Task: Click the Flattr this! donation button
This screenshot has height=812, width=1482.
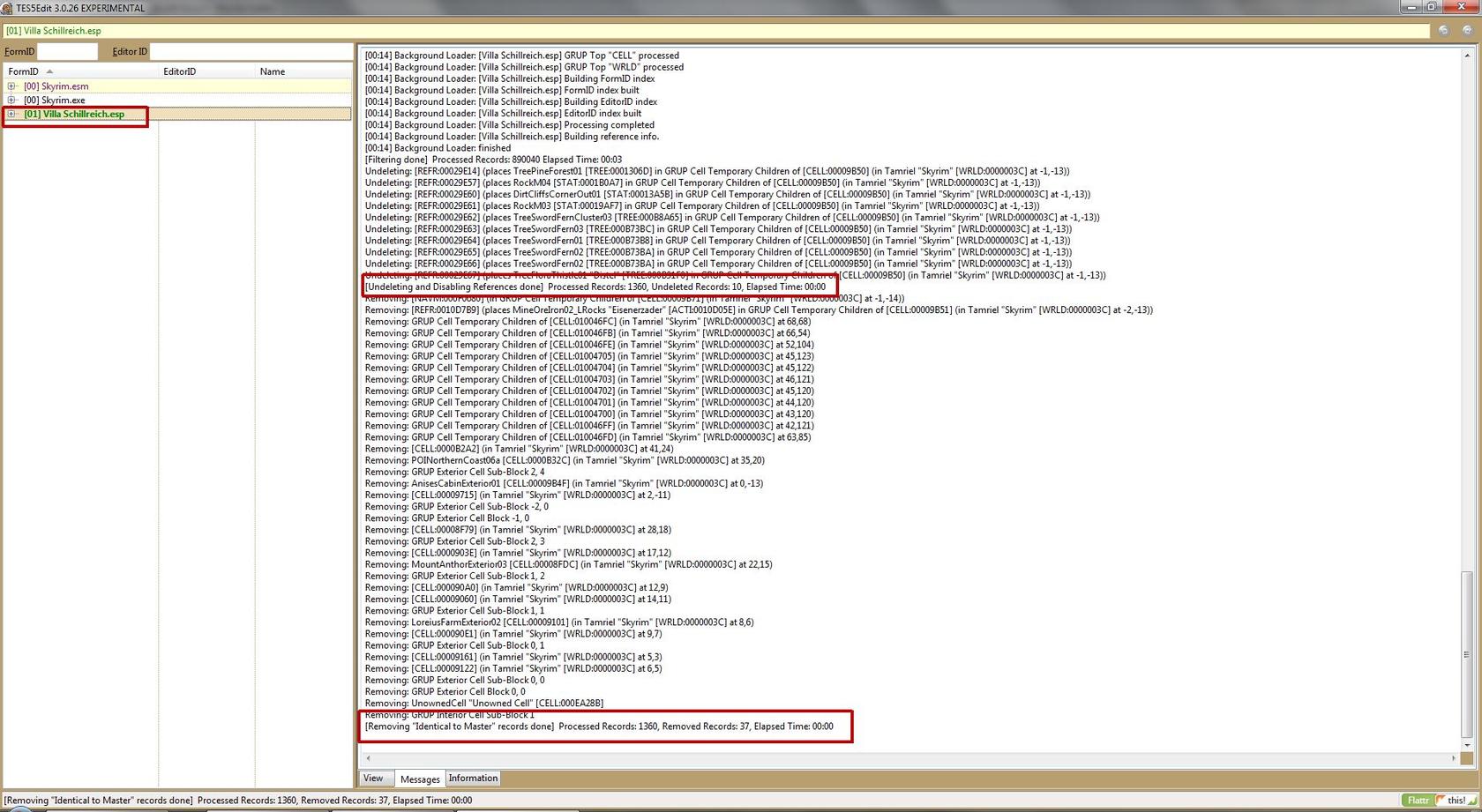Action: 1438,800
